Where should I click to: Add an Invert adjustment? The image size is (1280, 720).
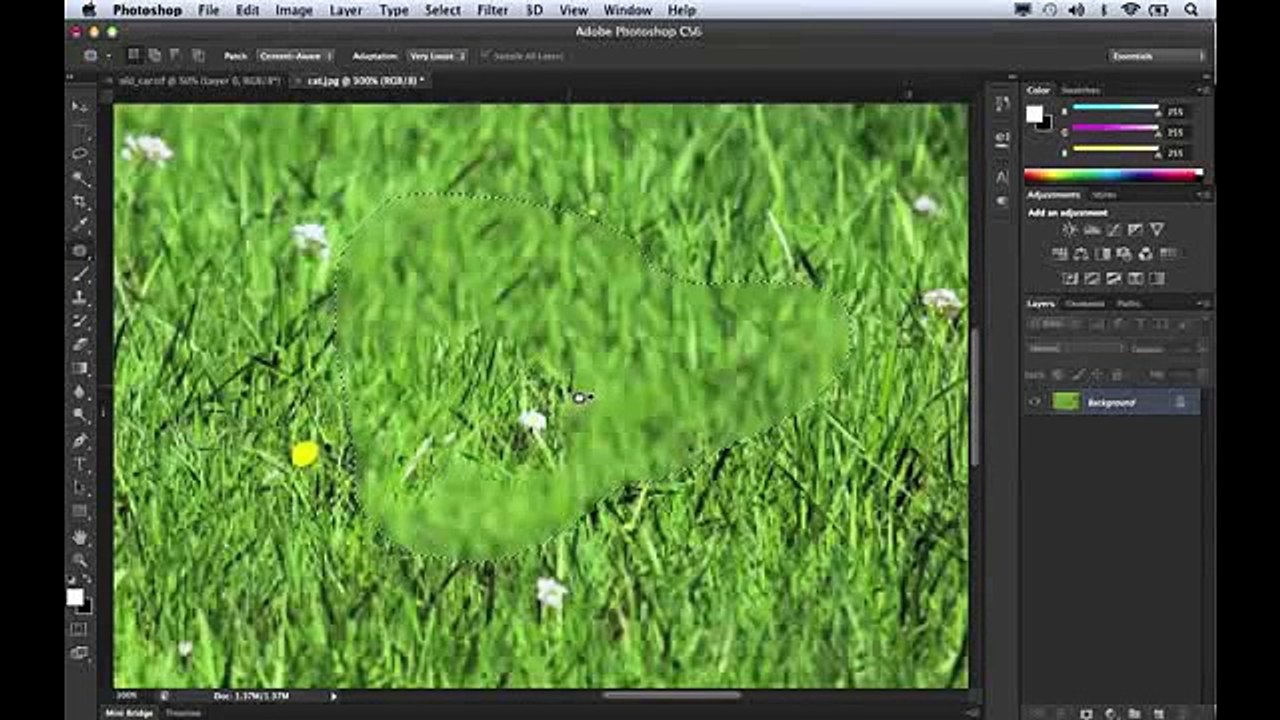tap(1070, 278)
